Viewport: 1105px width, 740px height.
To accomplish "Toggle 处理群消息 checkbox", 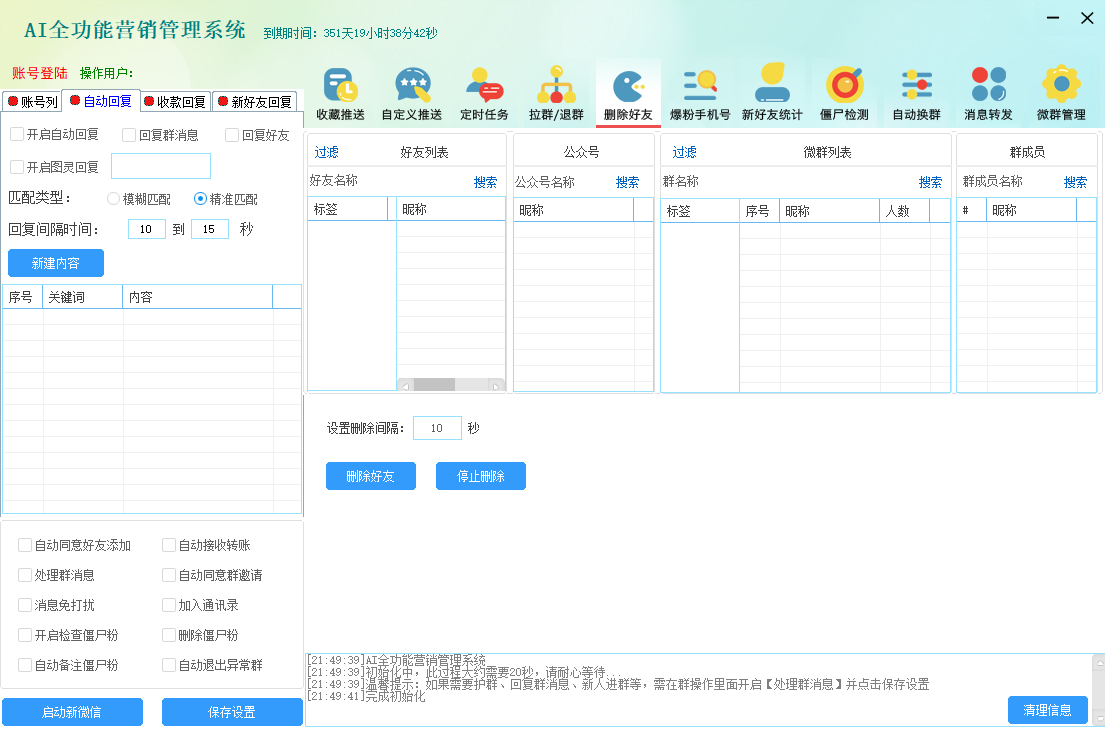I will [25, 575].
